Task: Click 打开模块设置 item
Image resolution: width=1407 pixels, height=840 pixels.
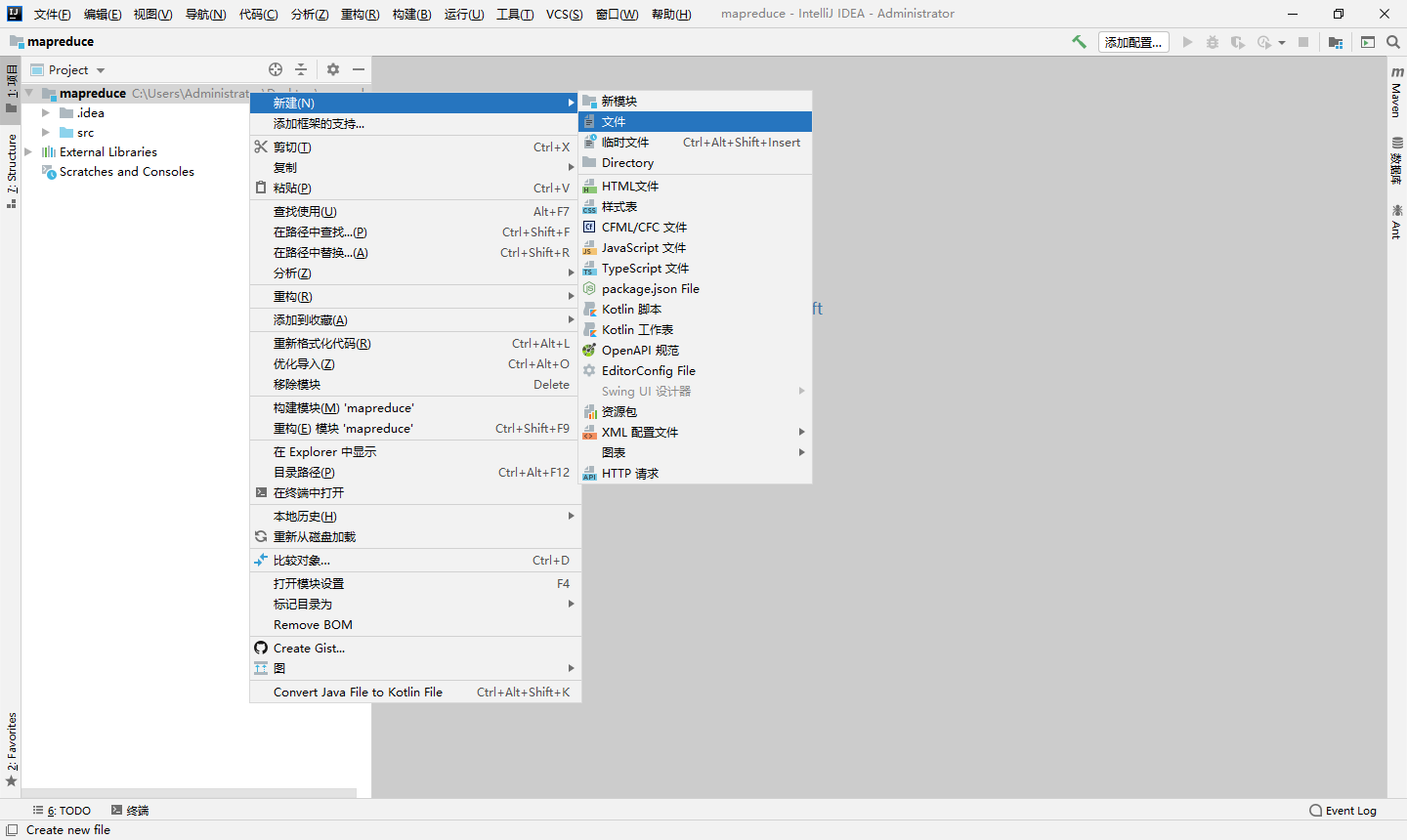Action: [415, 583]
